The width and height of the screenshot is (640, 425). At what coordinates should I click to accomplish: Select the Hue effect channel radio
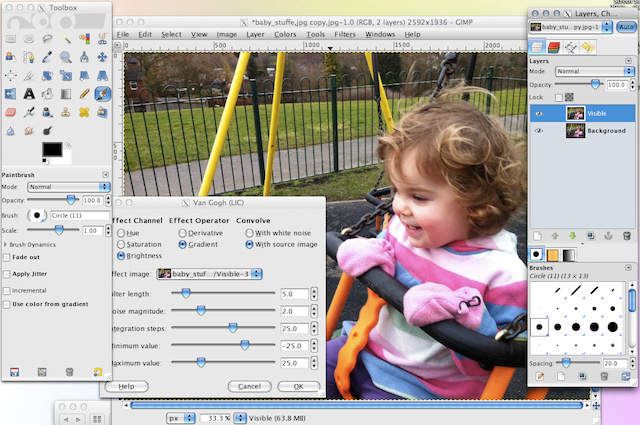(121, 232)
